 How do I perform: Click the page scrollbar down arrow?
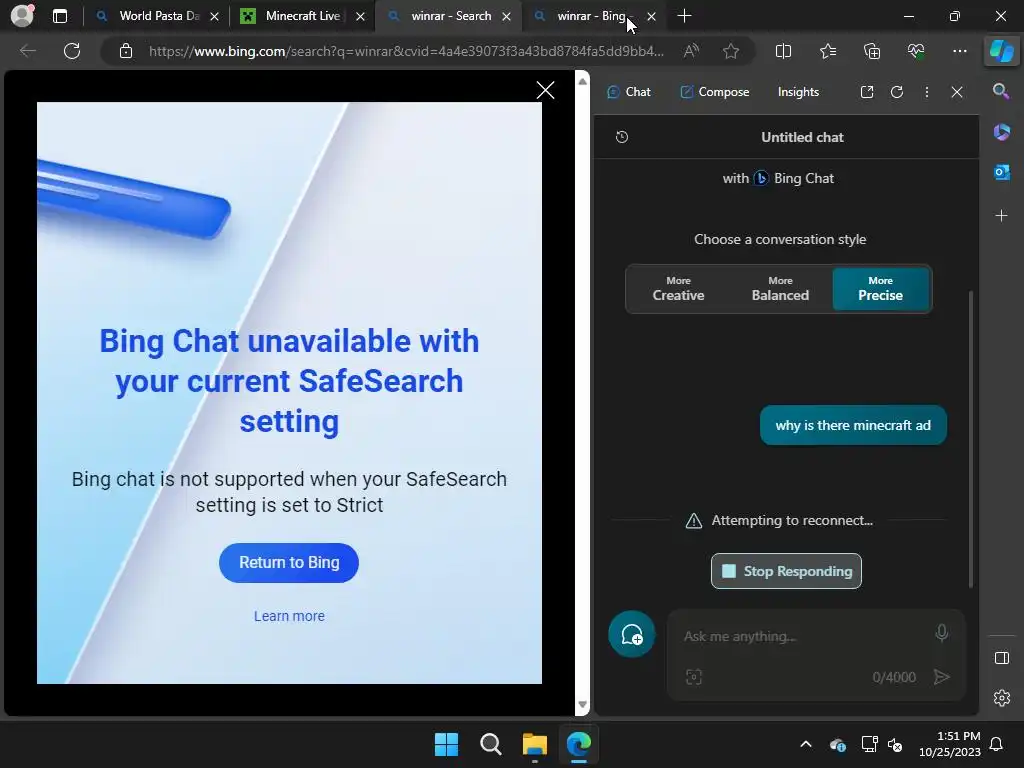click(583, 705)
